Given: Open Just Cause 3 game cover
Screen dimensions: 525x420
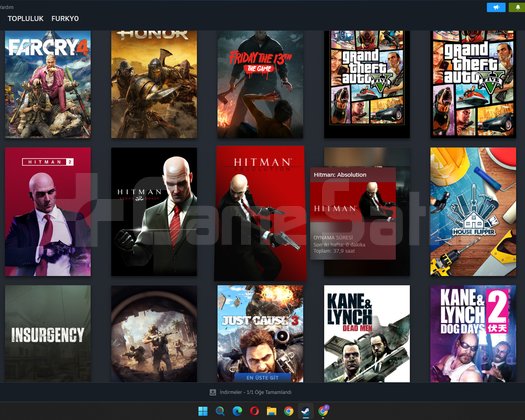Looking at the screenshot, I should pyautogui.click(x=260, y=328).
